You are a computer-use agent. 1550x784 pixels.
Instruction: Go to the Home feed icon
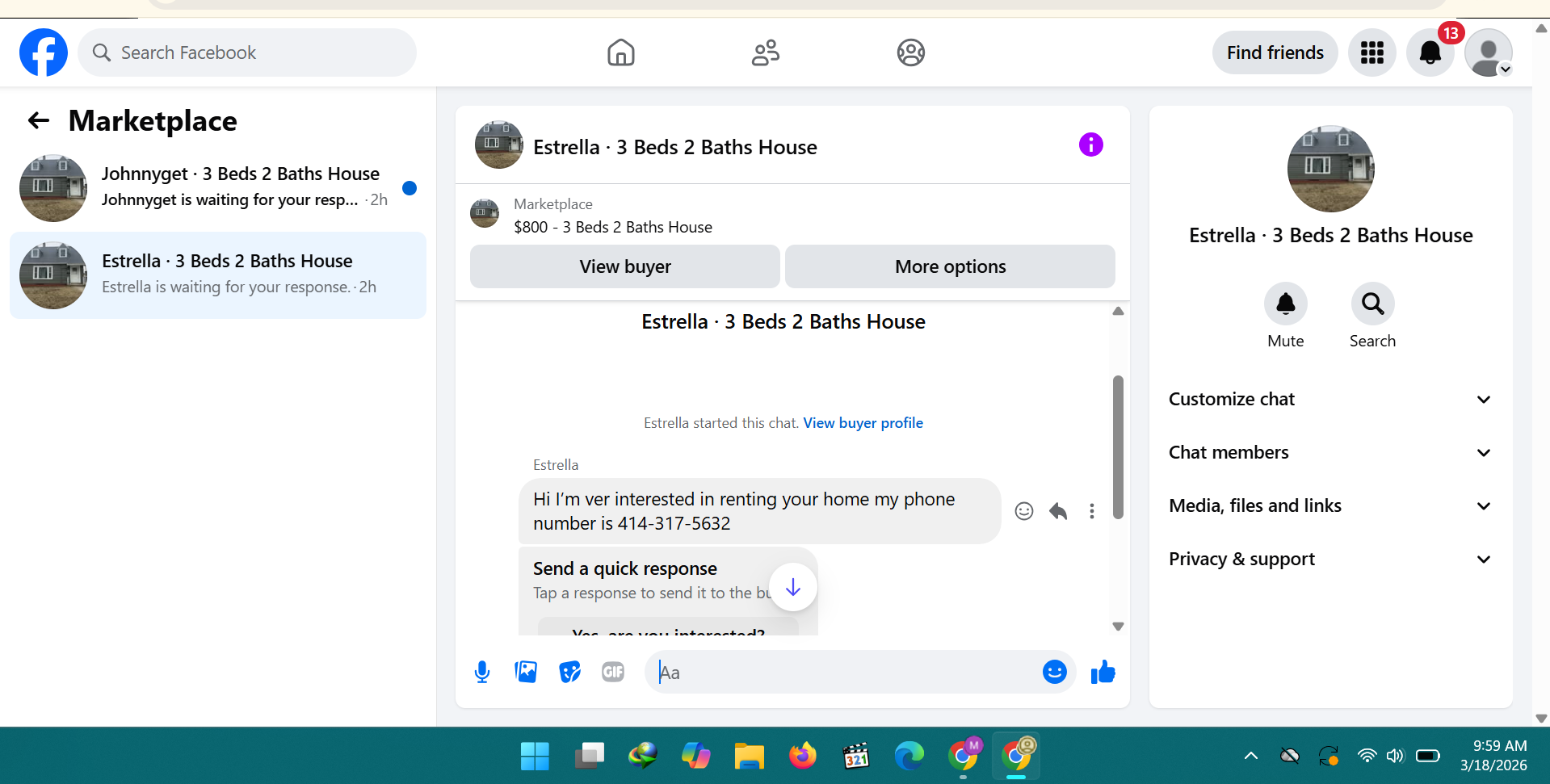pos(620,52)
